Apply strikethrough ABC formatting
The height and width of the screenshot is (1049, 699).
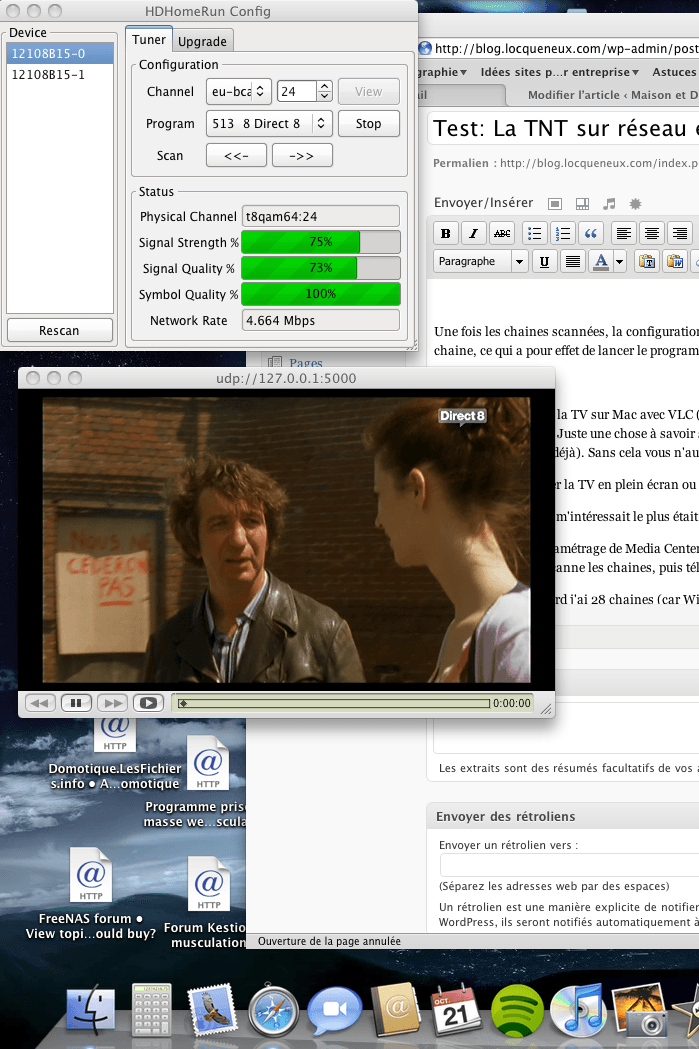pos(502,233)
